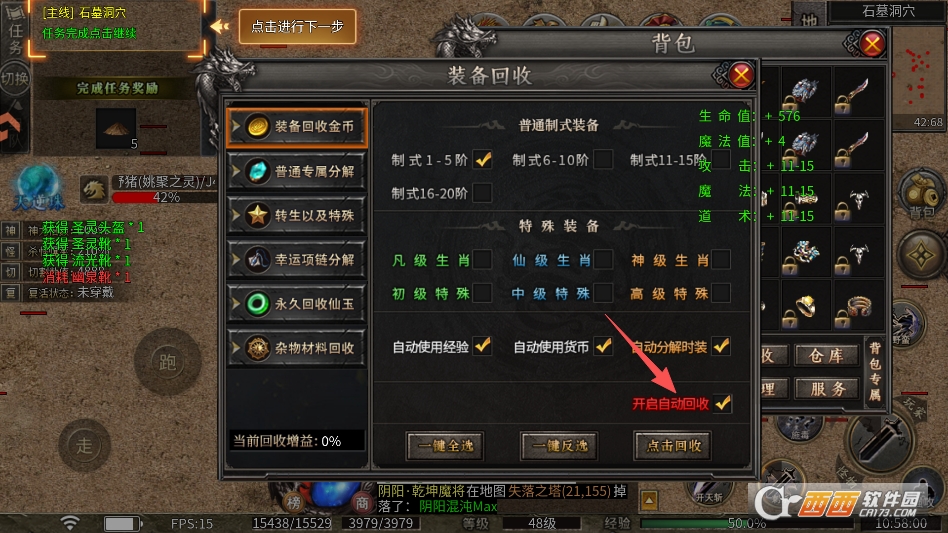
Task: Expand the 转生以及特殊 category
Action: pyautogui.click(x=297, y=216)
